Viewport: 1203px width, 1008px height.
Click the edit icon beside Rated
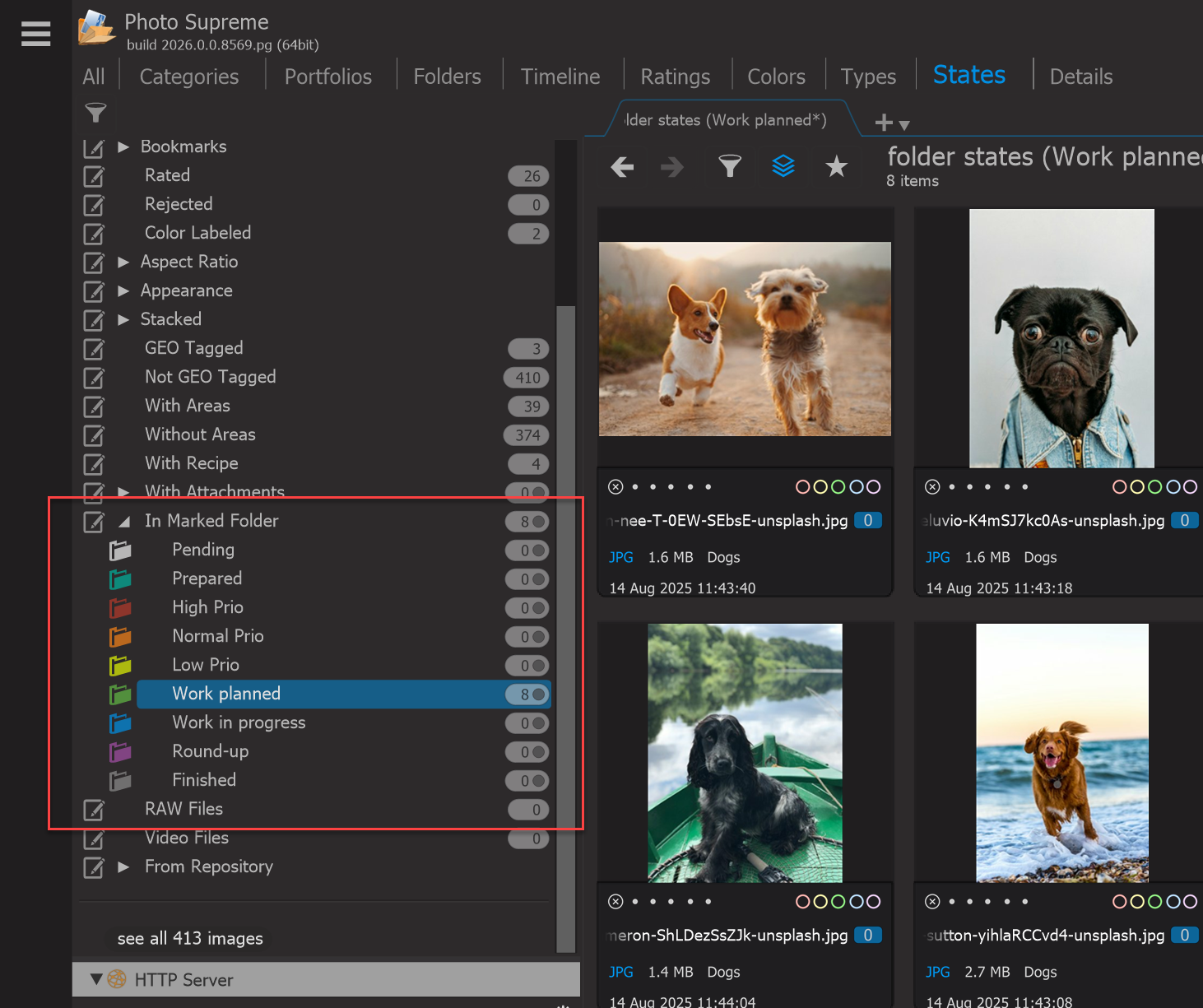[x=95, y=176]
